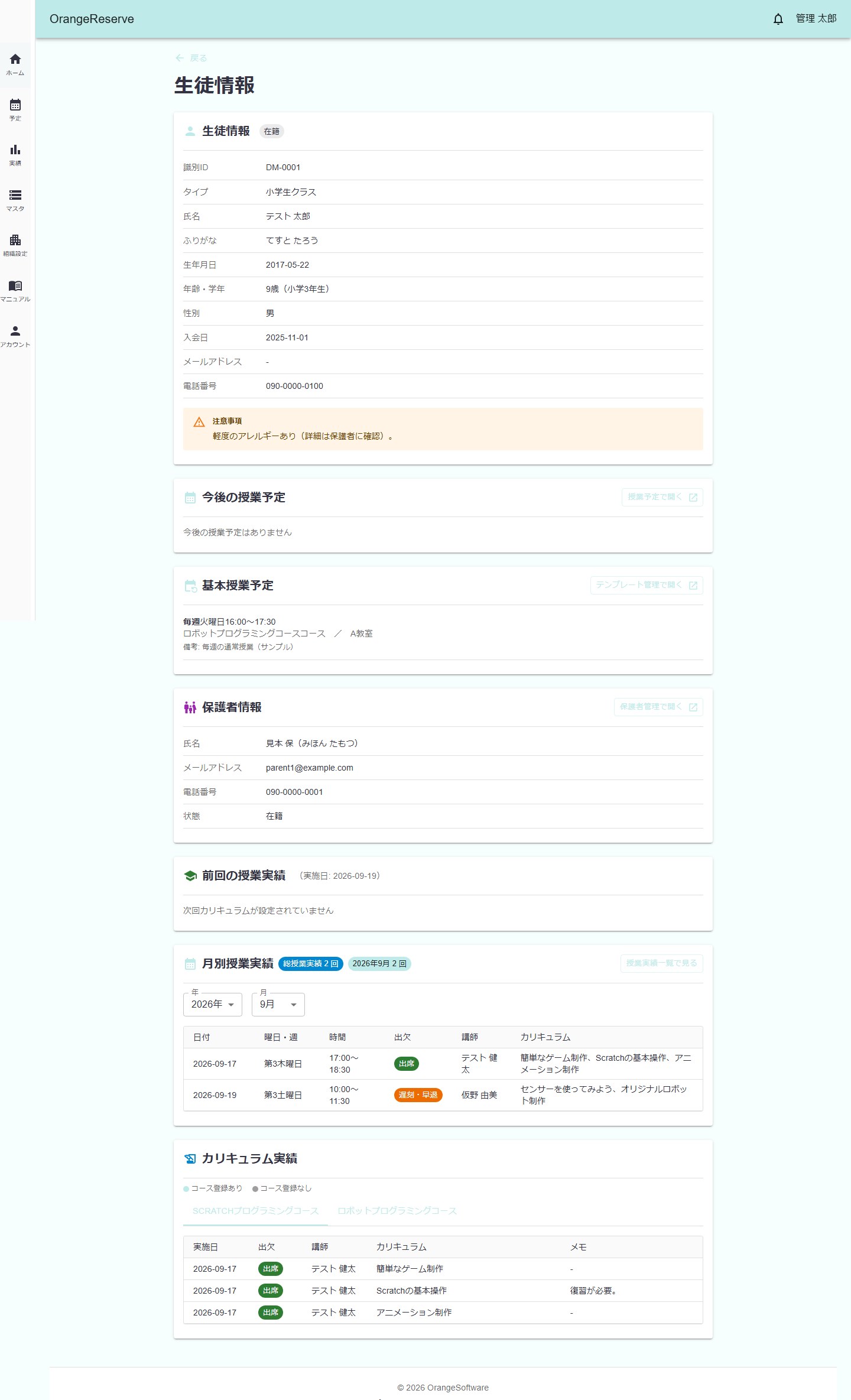Open the ホーム home icon in sidebar
Image resolution: width=851 pixels, height=1400 pixels.
(x=15, y=59)
